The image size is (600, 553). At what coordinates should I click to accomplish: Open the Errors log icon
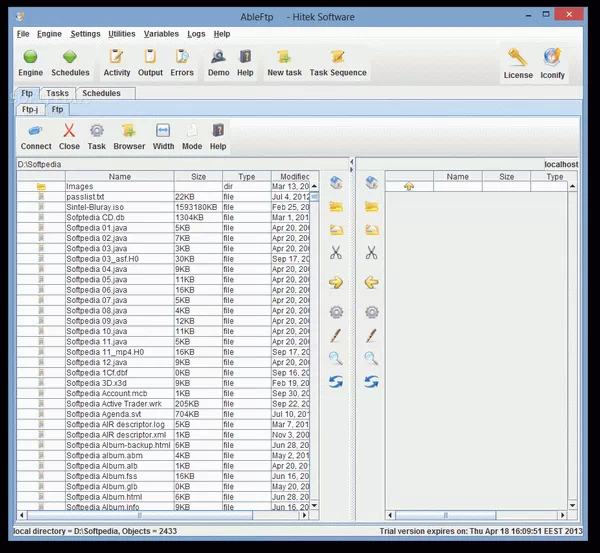[x=182, y=57]
